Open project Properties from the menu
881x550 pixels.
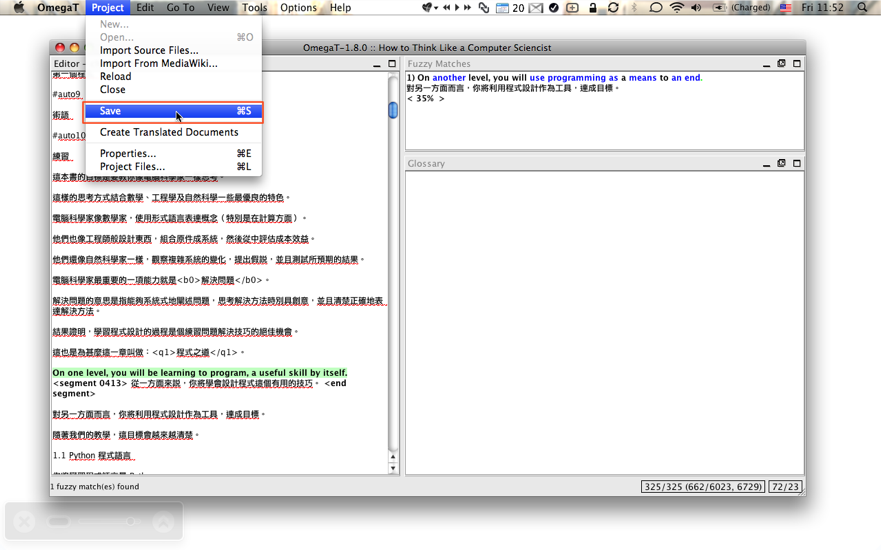[x=174, y=153]
